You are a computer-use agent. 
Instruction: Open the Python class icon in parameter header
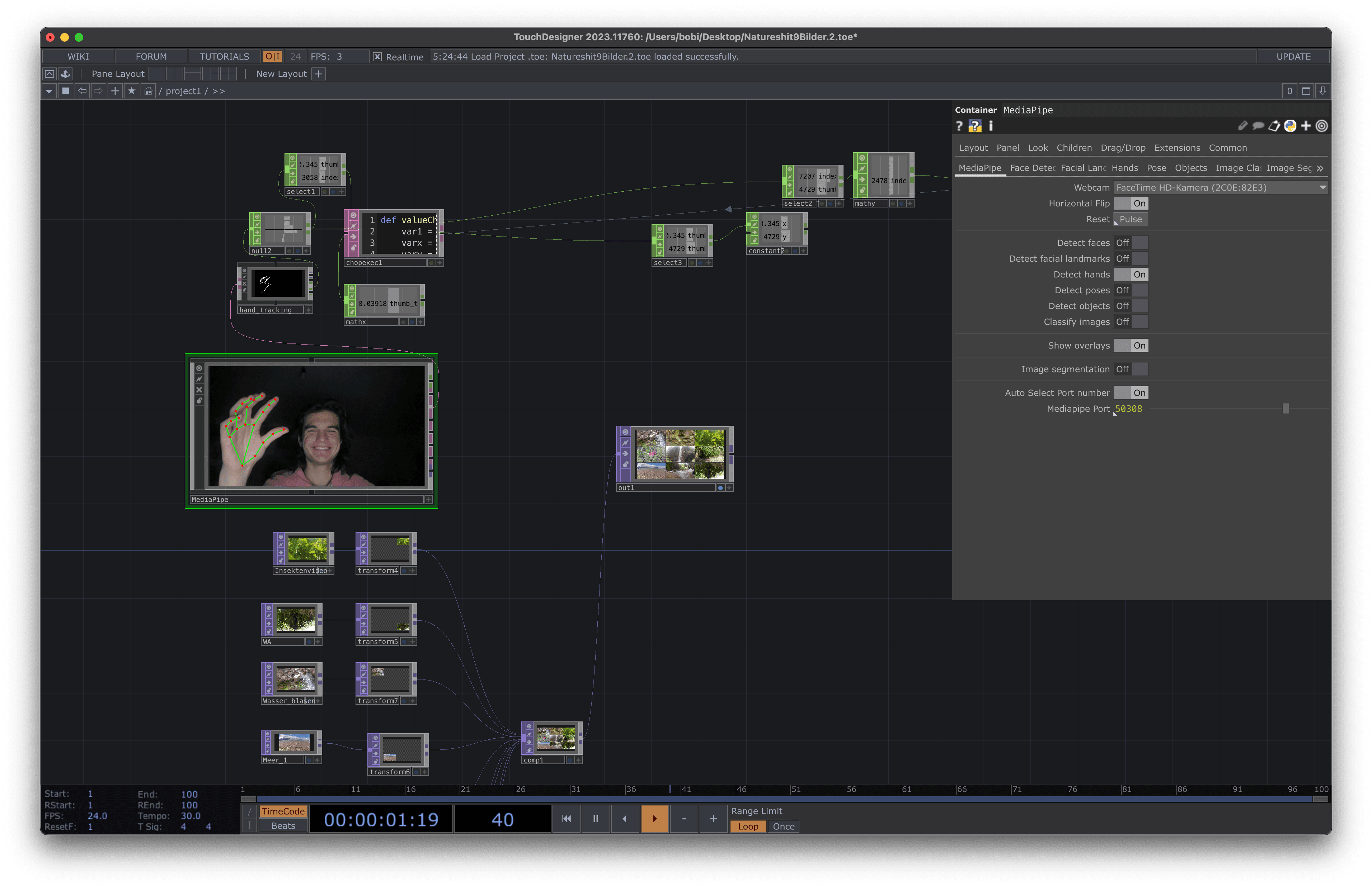click(1290, 126)
